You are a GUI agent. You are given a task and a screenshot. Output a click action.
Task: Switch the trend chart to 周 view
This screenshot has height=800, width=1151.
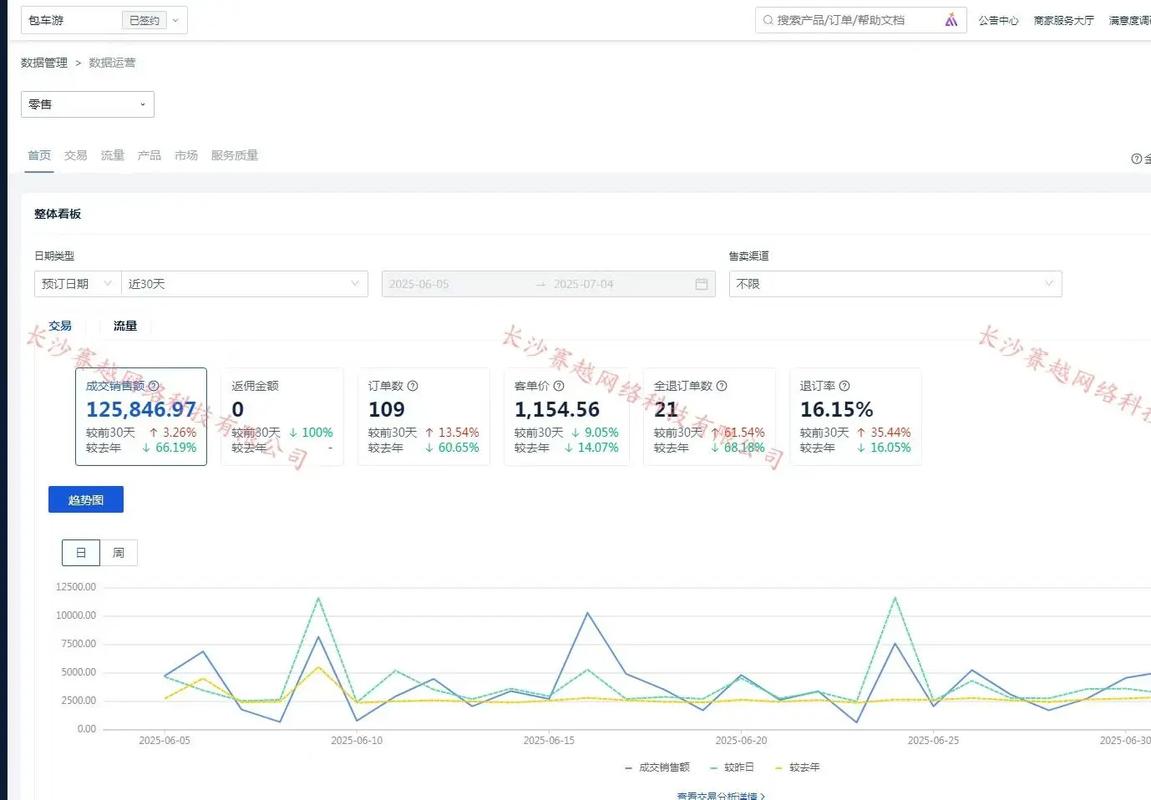pos(119,553)
